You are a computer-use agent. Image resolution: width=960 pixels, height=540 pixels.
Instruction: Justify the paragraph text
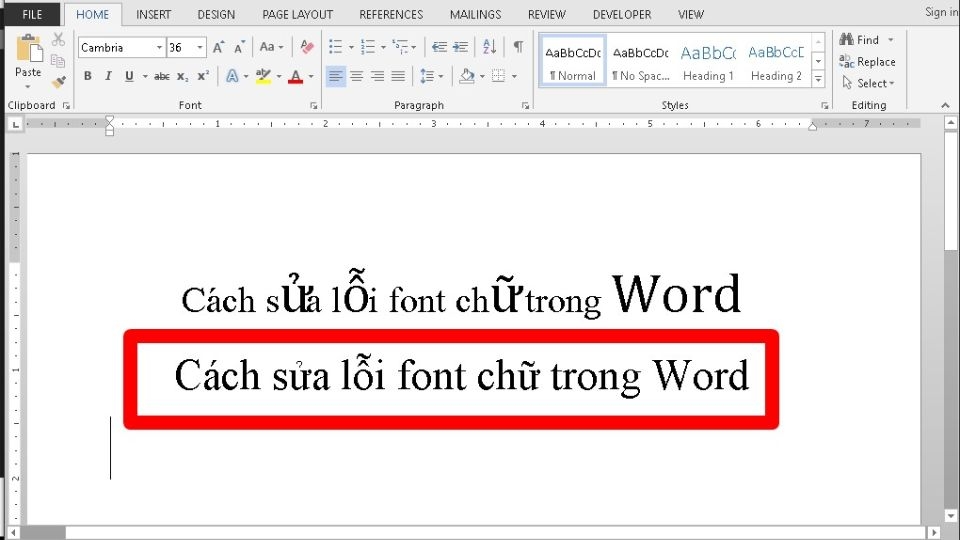click(x=398, y=77)
